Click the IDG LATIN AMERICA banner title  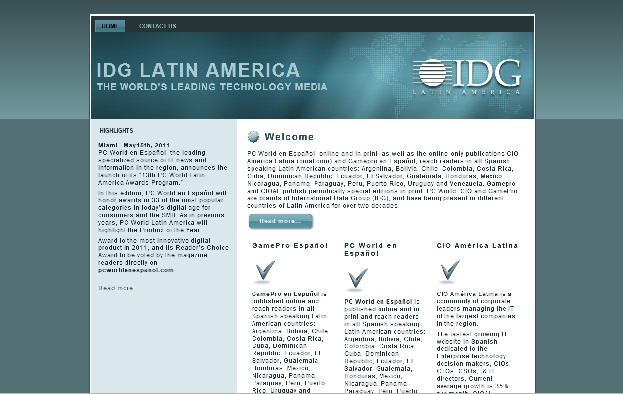pyautogui.click(x=198, y=70)
